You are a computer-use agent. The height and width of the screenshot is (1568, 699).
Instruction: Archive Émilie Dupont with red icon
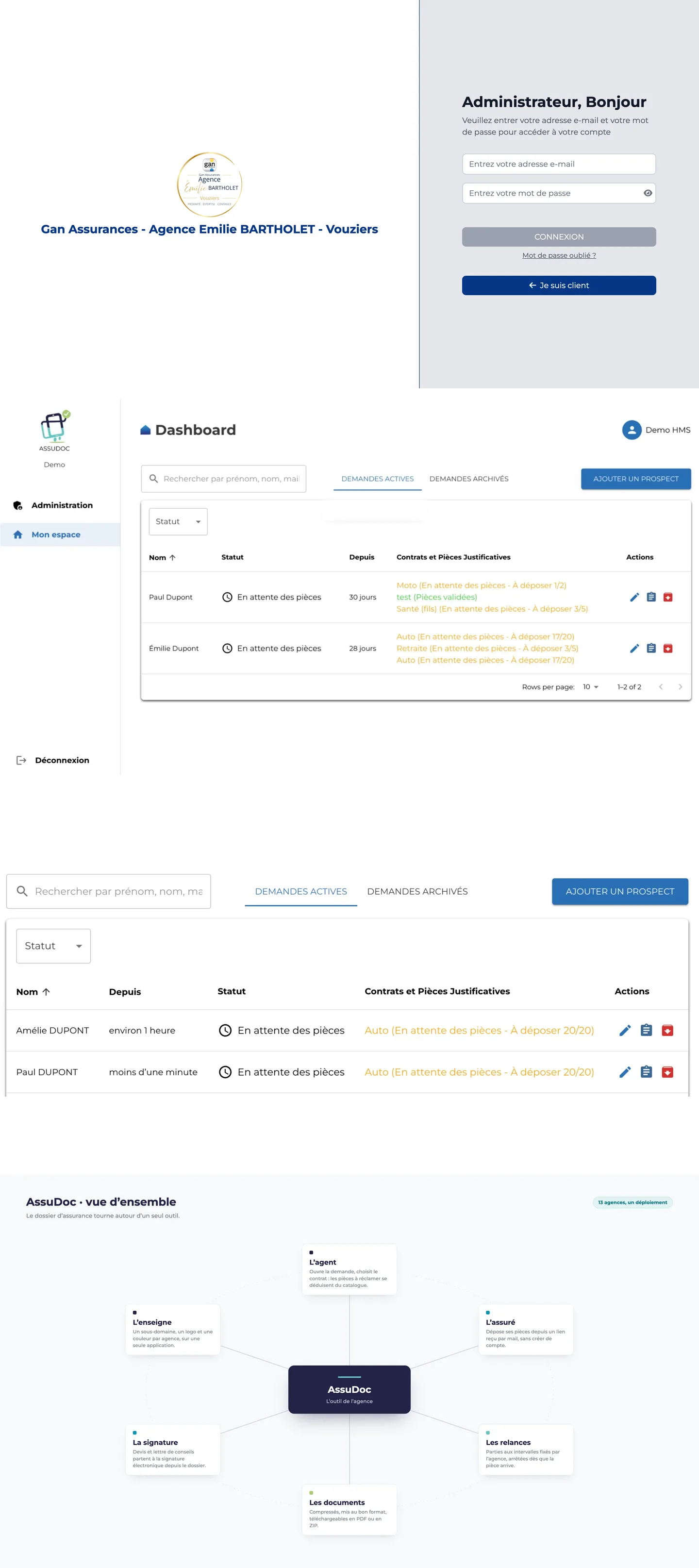point(668,648)
